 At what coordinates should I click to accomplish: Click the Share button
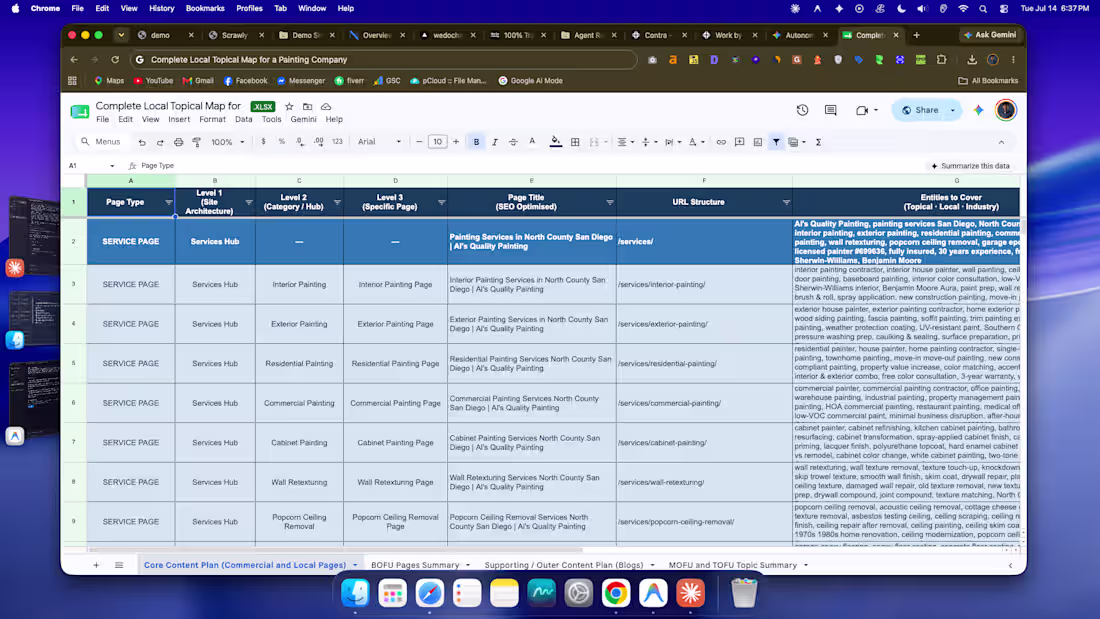click(x=920, y=110)
